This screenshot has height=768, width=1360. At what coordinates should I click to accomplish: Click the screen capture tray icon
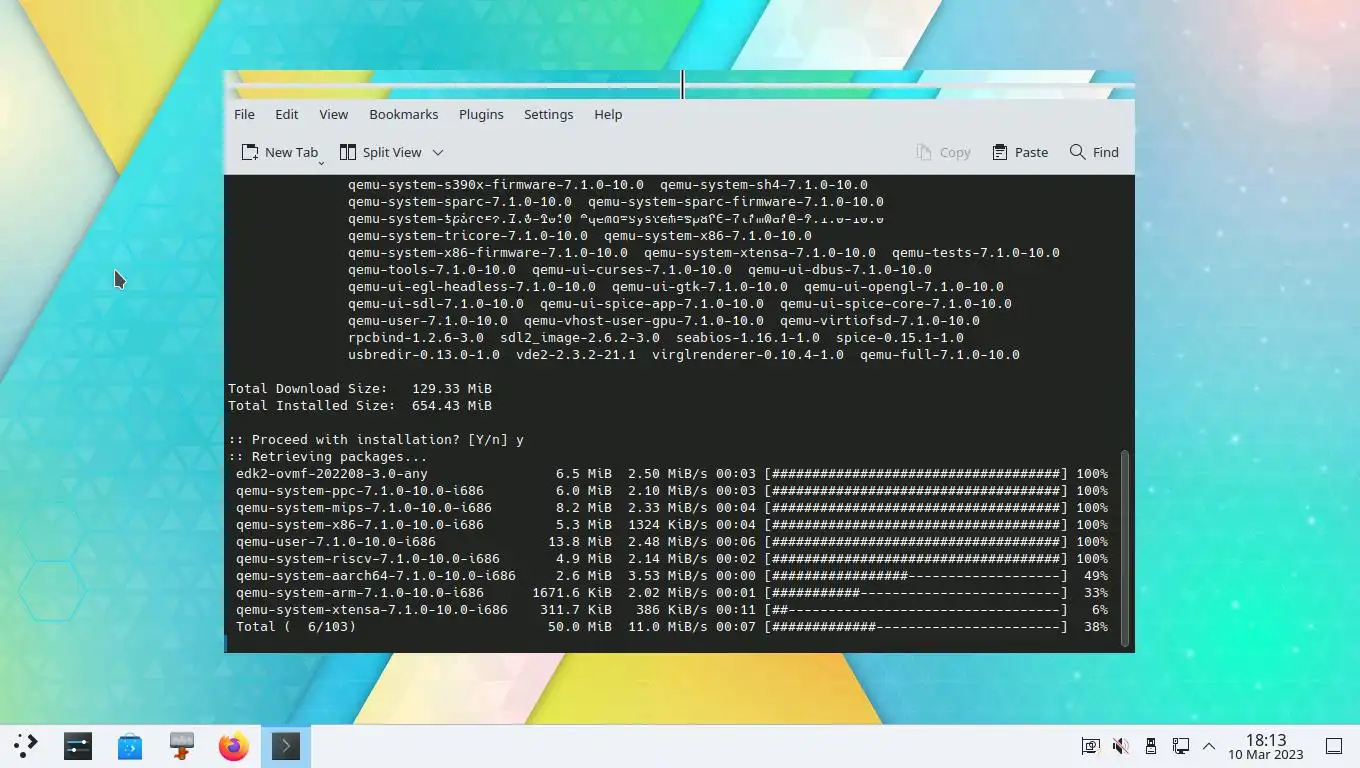1090,746
